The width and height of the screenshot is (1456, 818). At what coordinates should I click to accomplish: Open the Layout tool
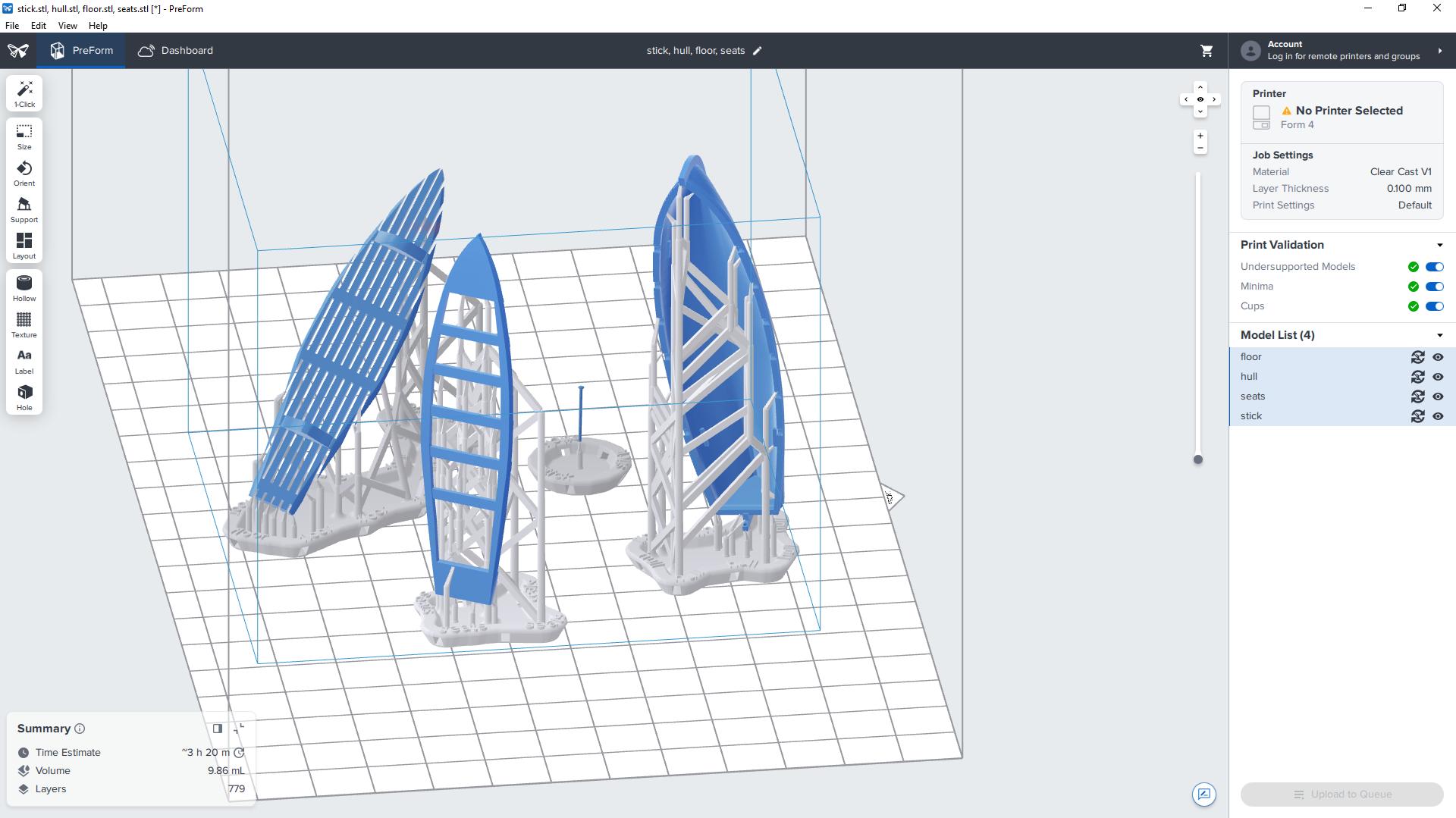point(24,246)
